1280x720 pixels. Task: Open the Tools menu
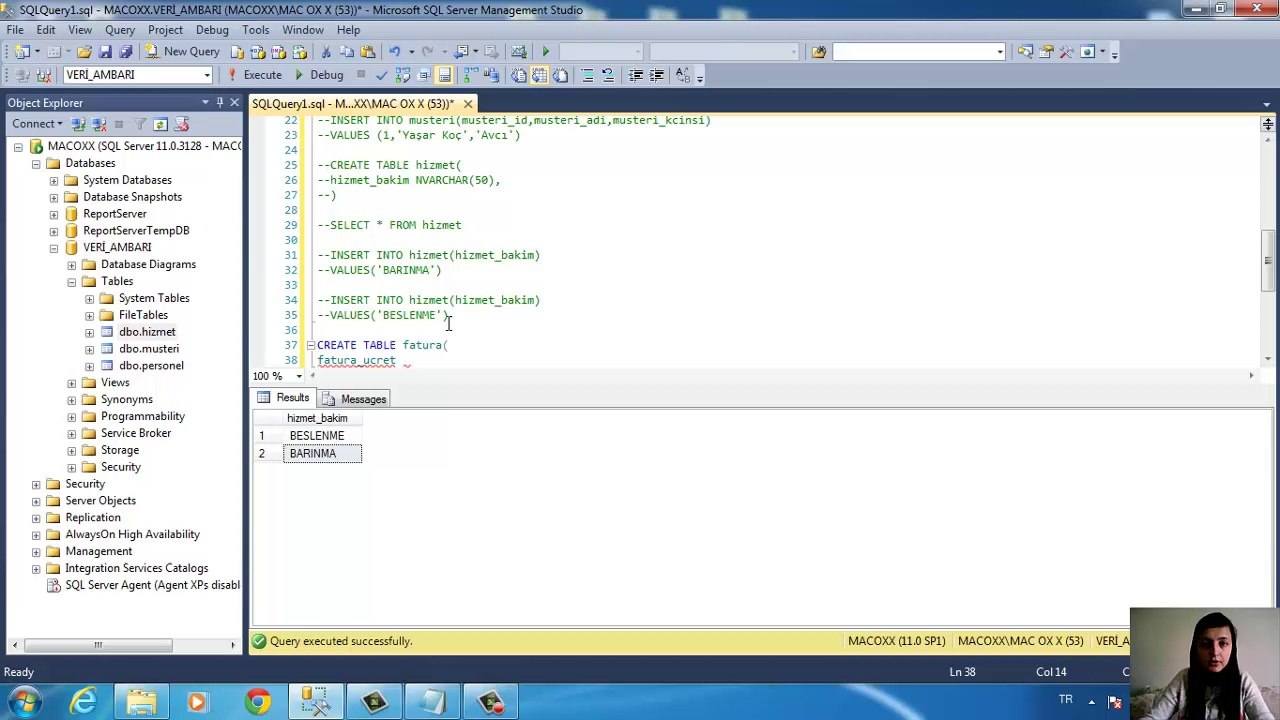pos(255,30)
